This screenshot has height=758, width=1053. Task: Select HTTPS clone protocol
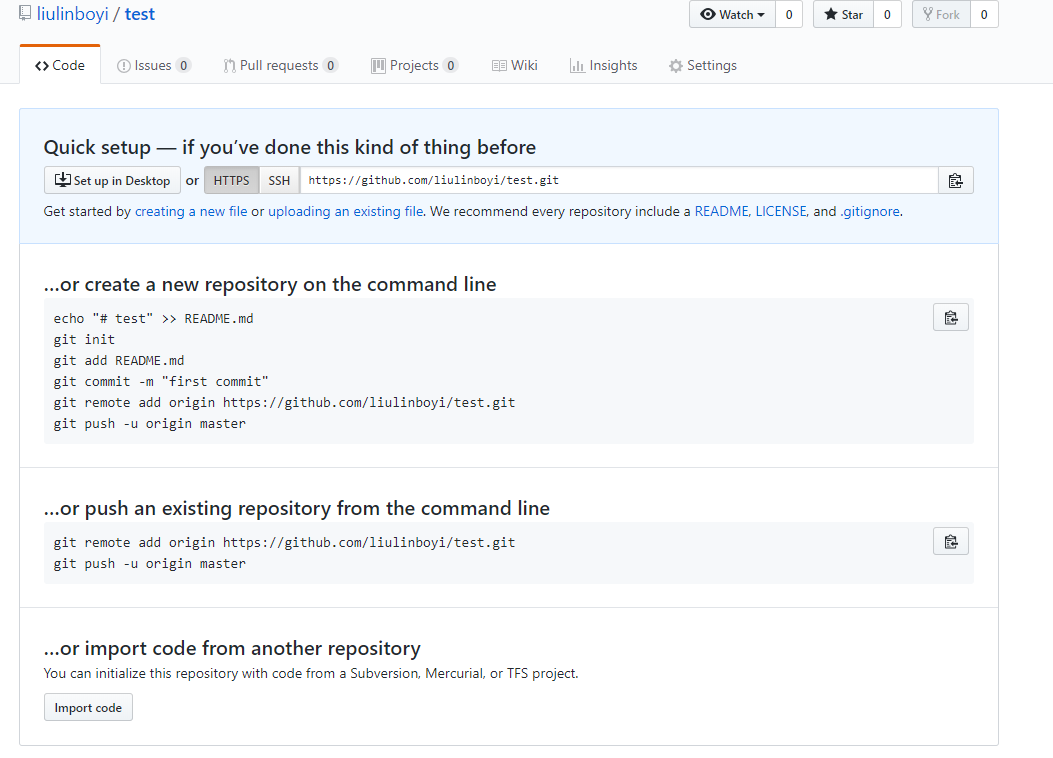pos(231,181)
